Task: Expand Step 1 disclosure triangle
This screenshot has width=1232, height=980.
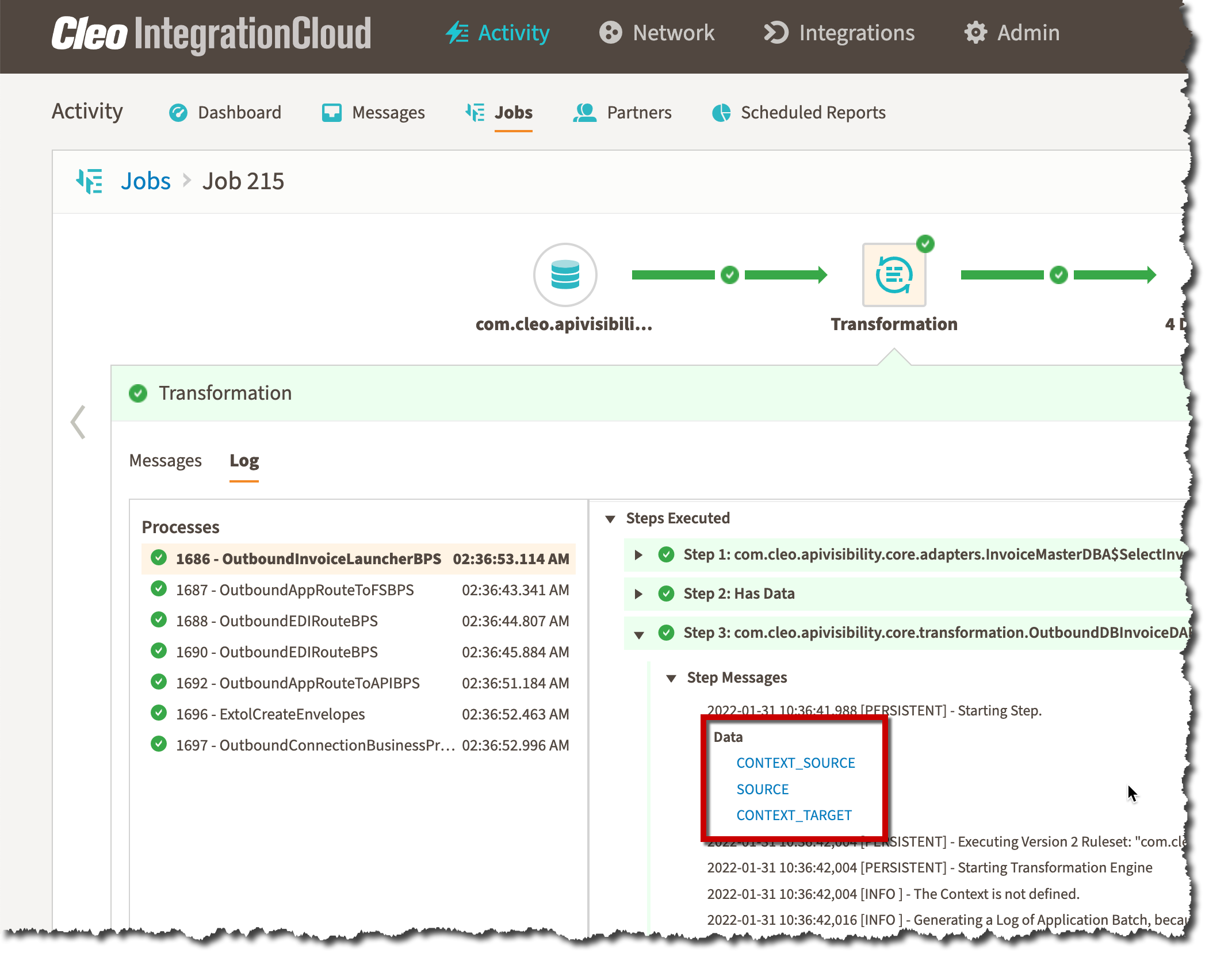Action: pos(638,555)
